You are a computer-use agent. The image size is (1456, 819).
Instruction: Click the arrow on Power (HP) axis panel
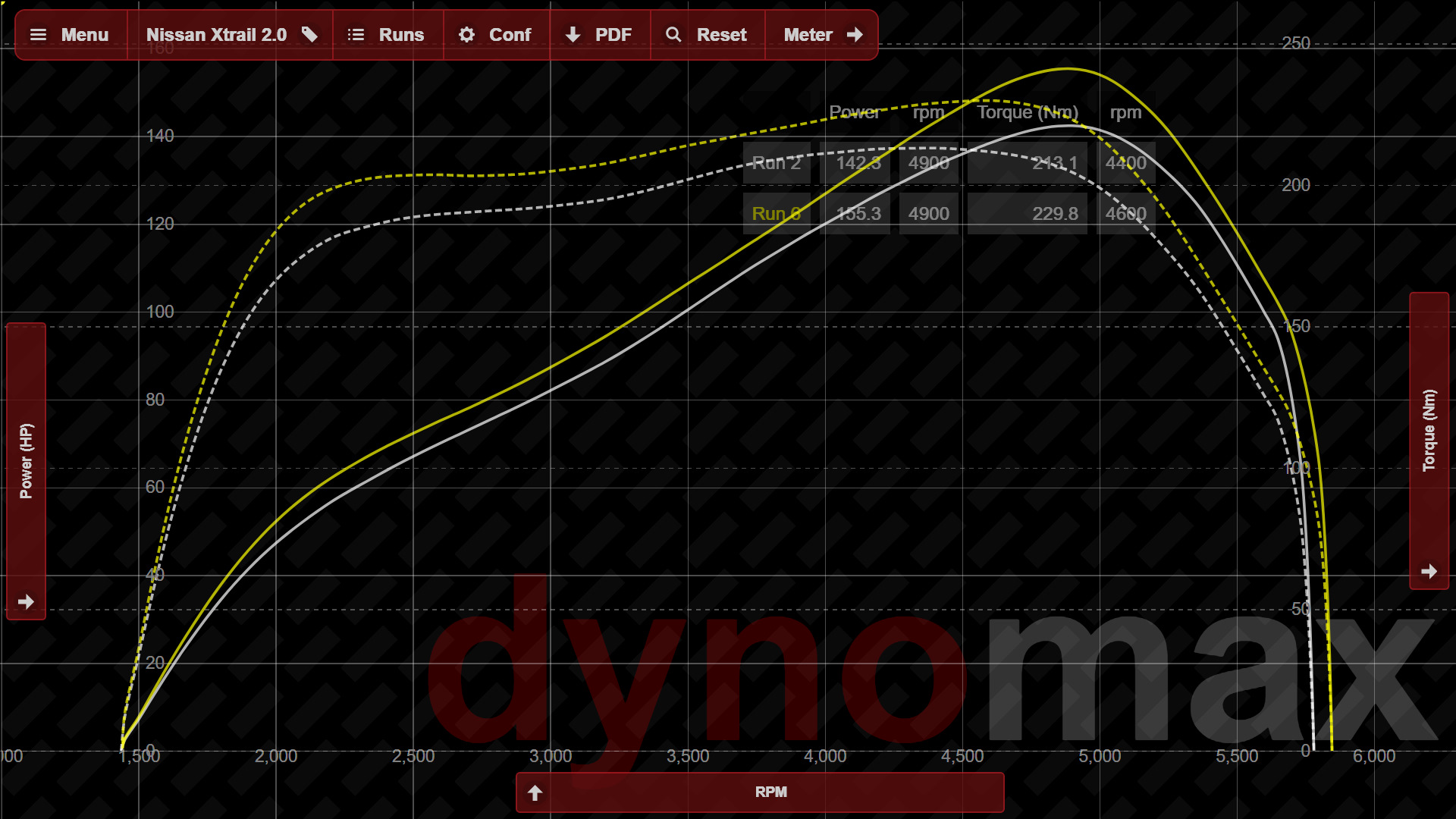pyautogui.click(x=26, y=602)
